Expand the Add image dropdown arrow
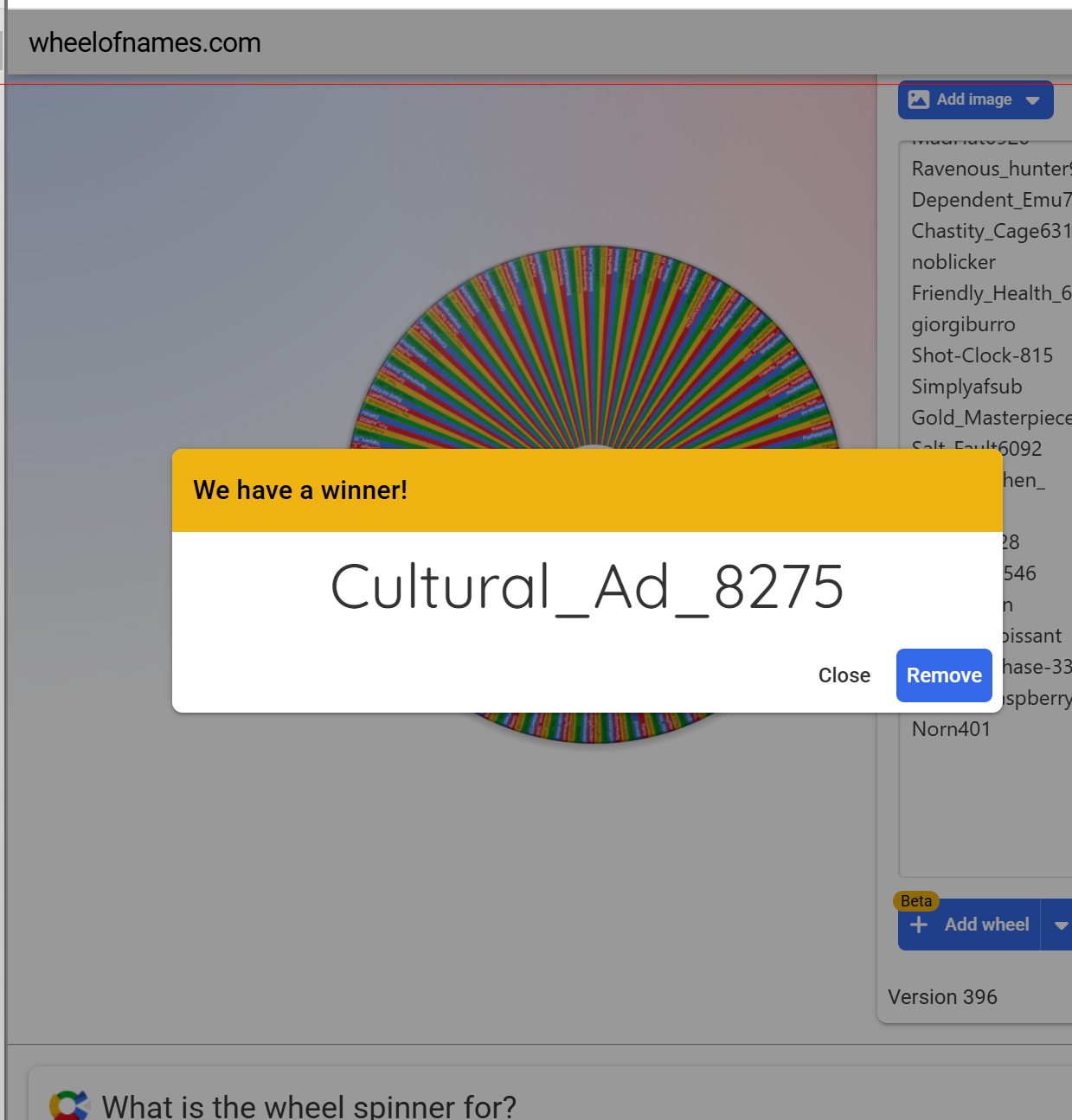1072x1120 pixels. 1032,100
